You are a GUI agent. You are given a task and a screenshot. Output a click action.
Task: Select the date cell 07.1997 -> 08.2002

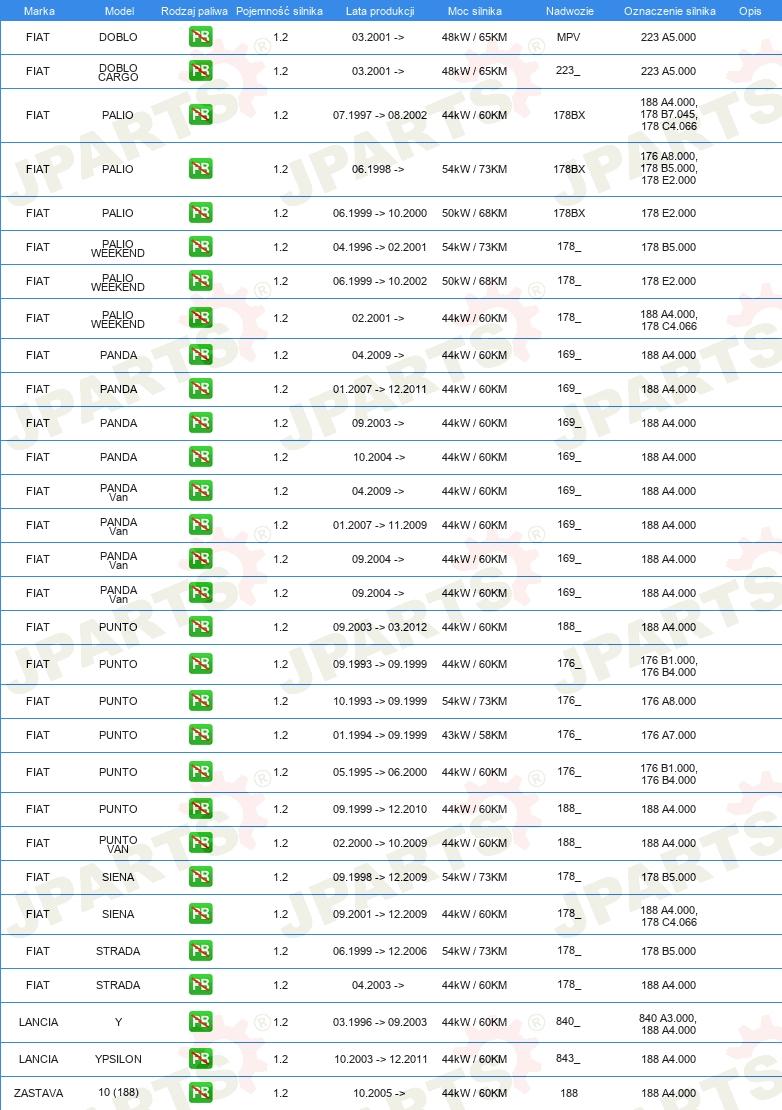(380, 115)
